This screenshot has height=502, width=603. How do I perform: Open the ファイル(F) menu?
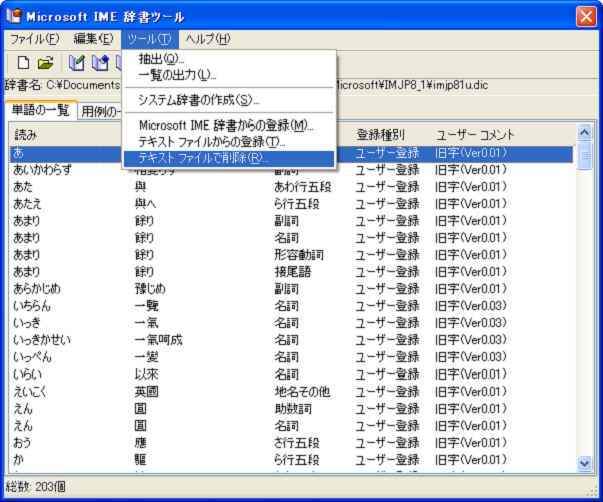(x=35, y=39)
